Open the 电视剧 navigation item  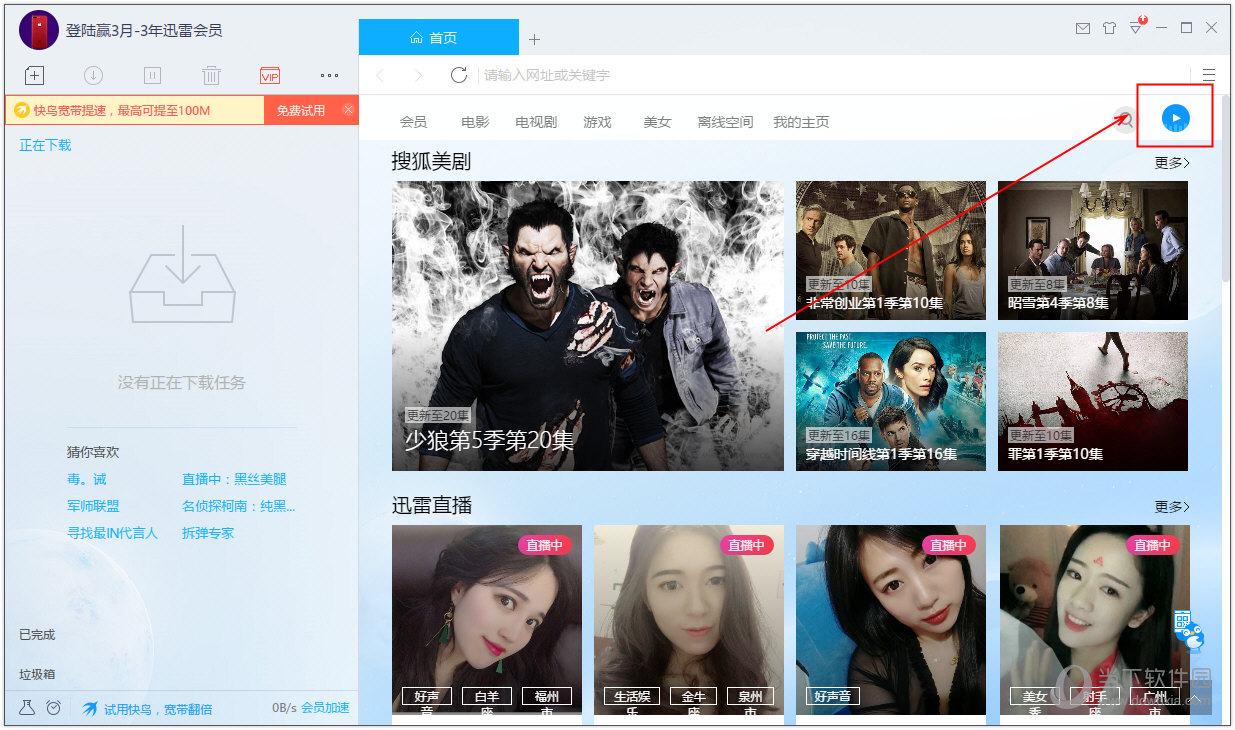point(536,122)
